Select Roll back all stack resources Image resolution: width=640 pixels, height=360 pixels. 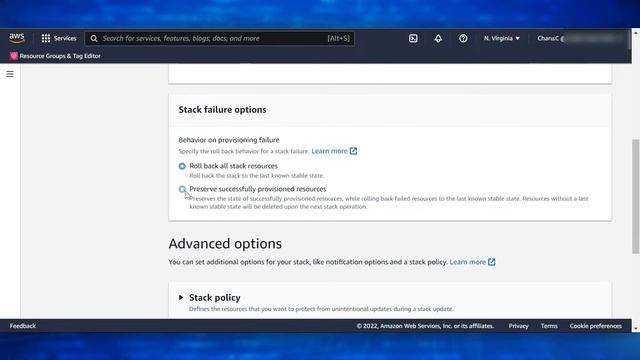click(x=182, y=166)
